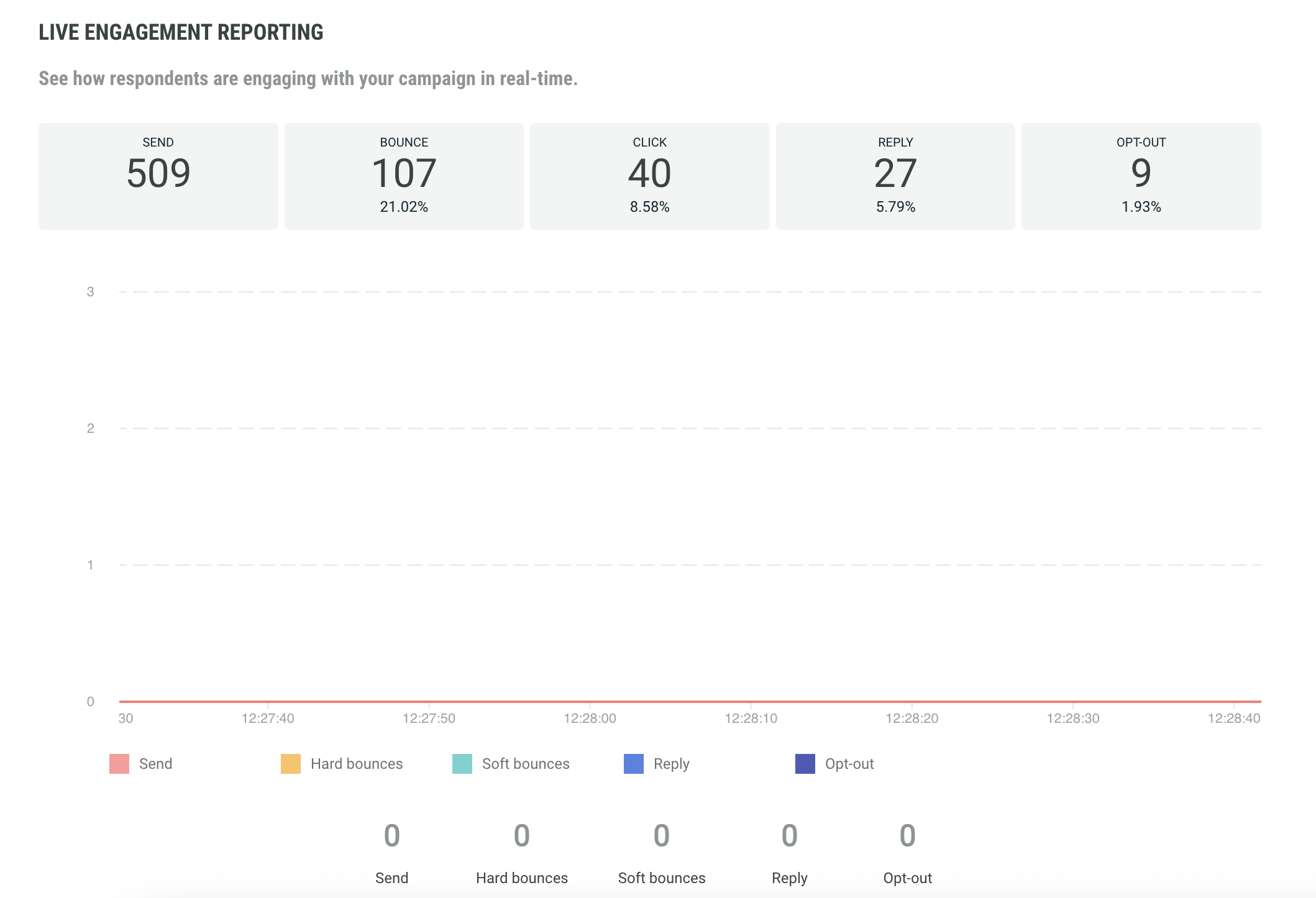Hide Soft bounces series via legend label
The image size is (1316, 898).
tap(526, 764)
